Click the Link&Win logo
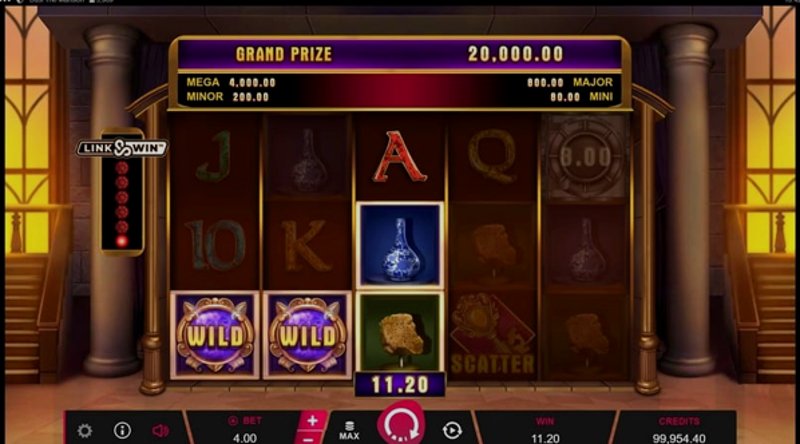Image resolution: width=800 pixels, height=444 pixels. 122,148
